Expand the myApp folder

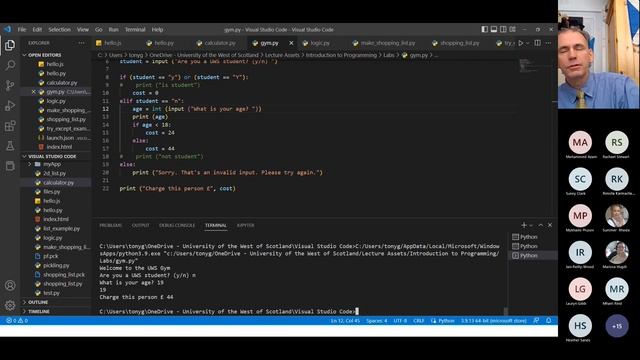(x=29, y=164)
